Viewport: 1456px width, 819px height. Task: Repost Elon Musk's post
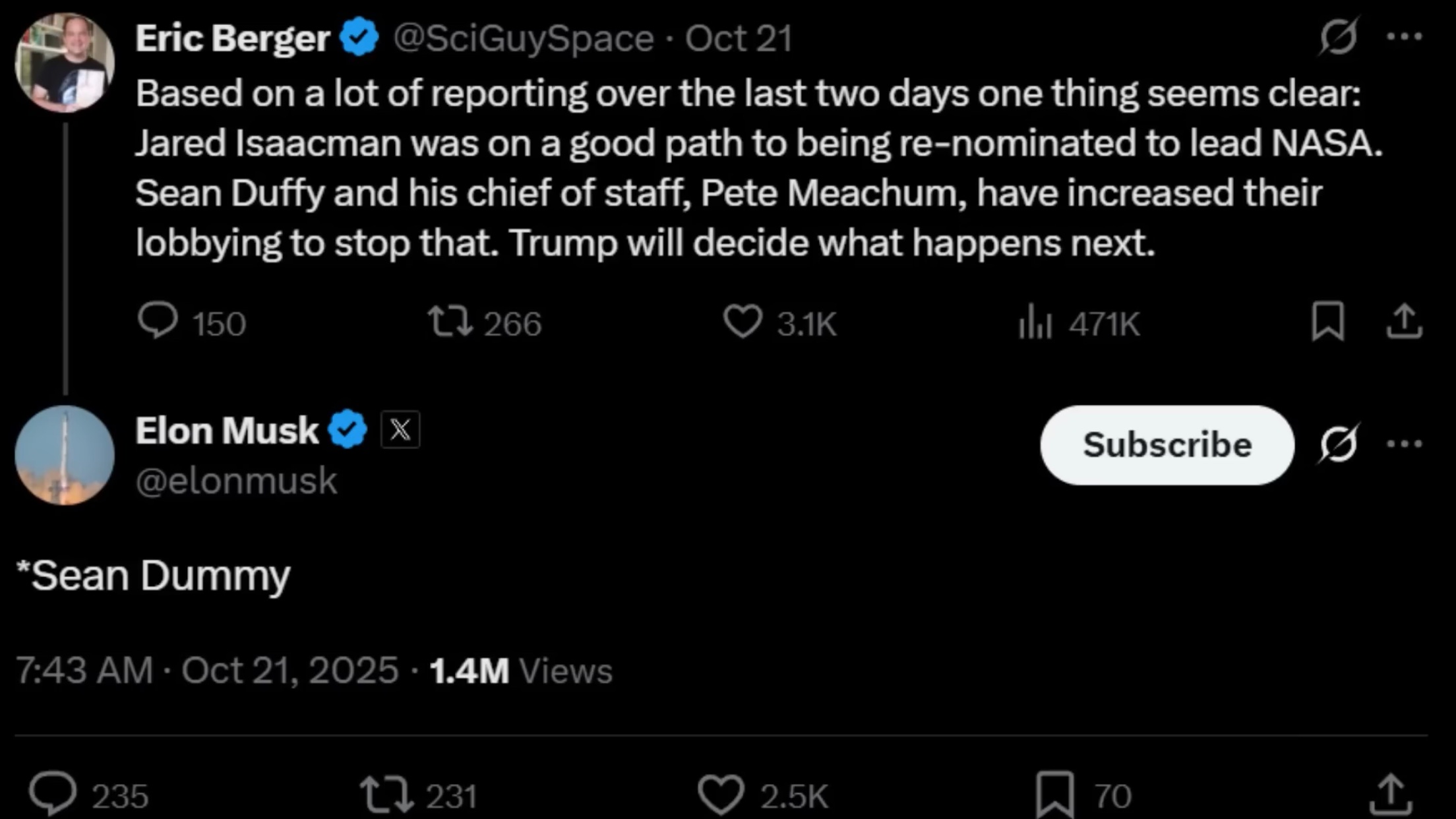click(386, 795)
